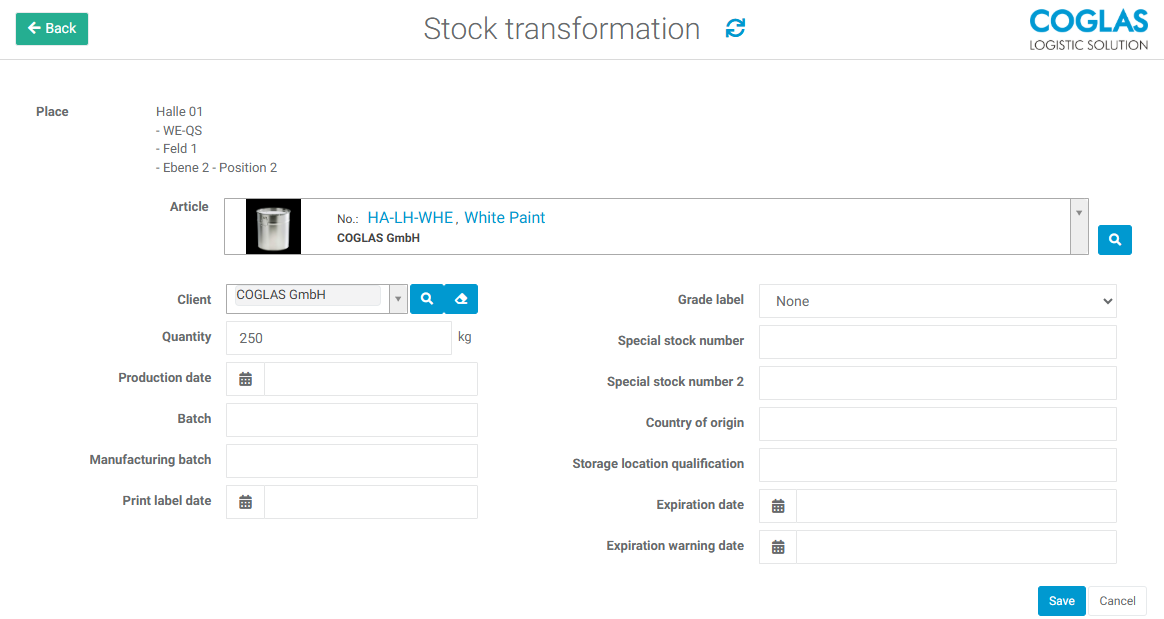Click the client search magnifier button
The width and height of the screenshot is (1164, 619).
point(427,299)
